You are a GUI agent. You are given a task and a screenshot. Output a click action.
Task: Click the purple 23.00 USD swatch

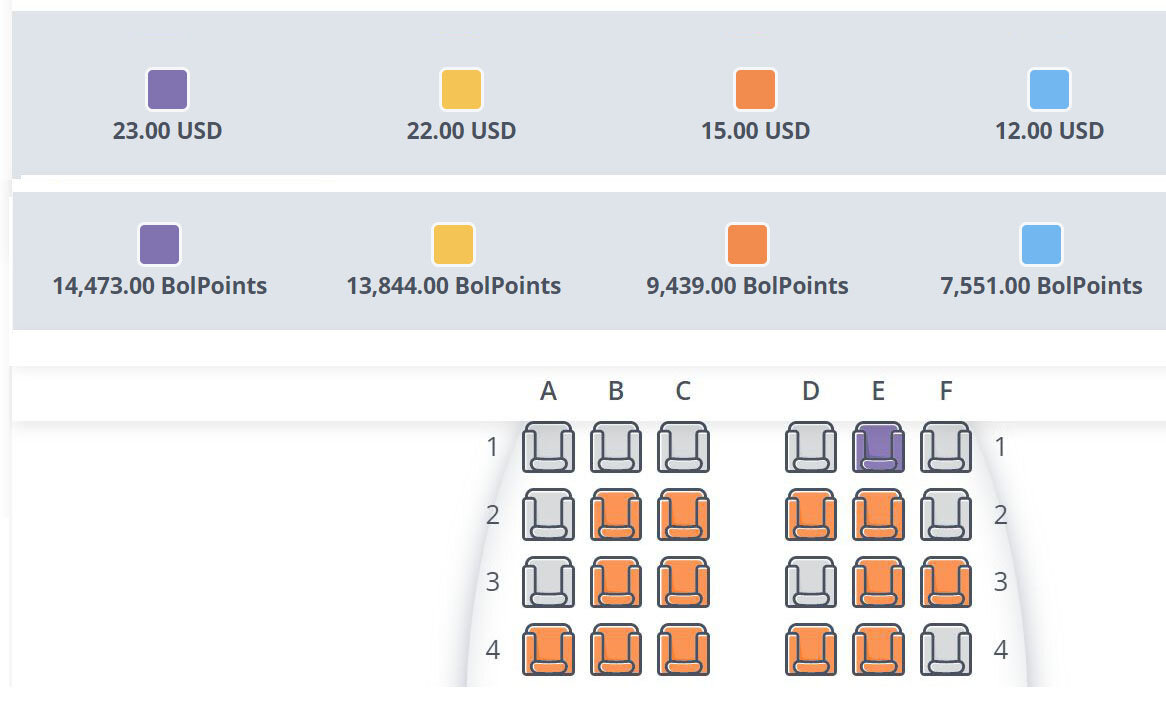tap(167, 89)
